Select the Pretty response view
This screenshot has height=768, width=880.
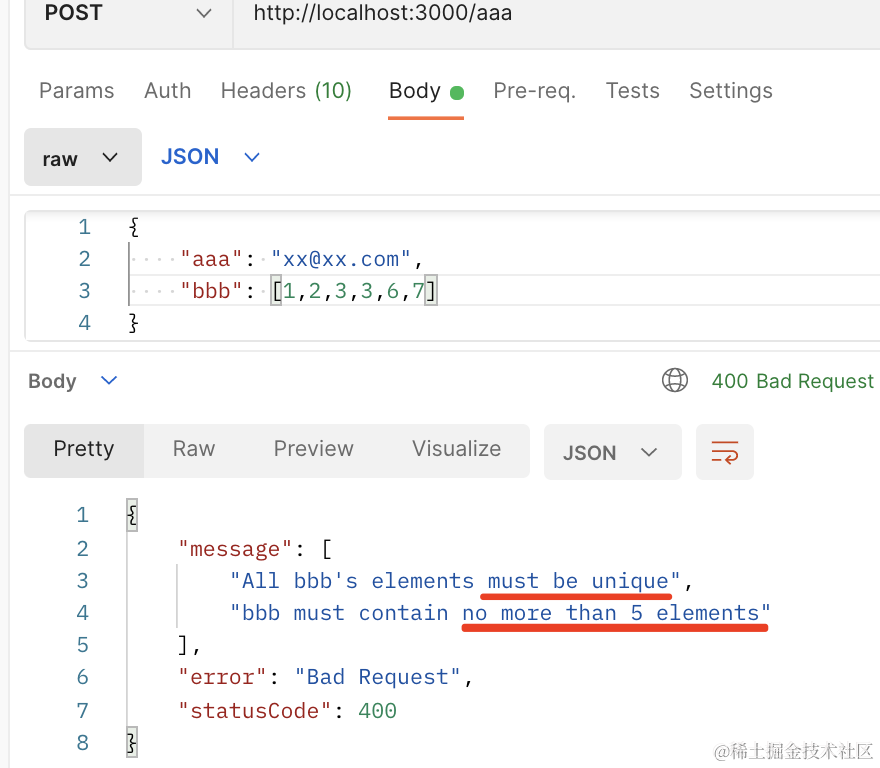[84, 450]
